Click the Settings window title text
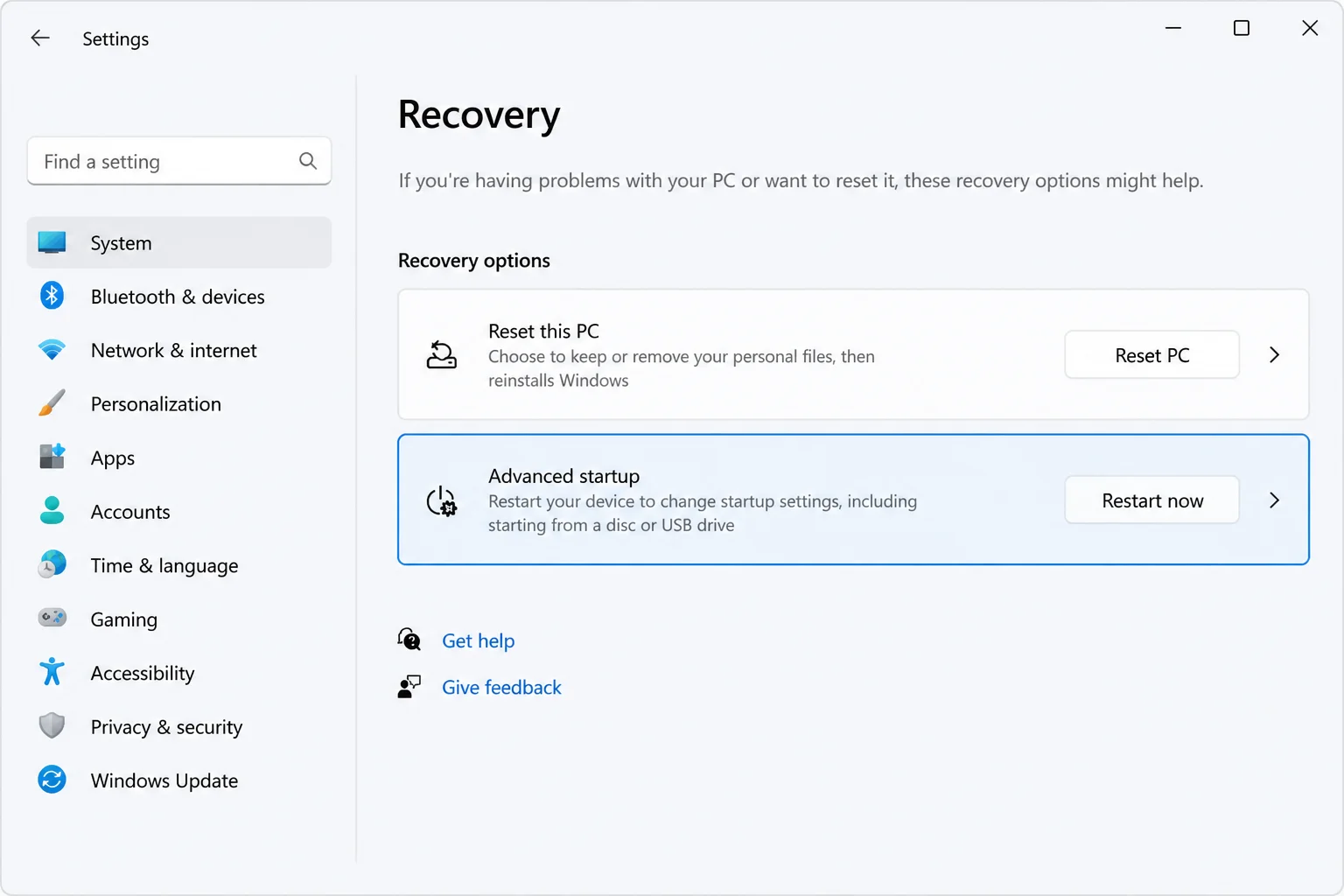Image resolution: width=1344 pixels, height=896 pixels. coord(115,38)
